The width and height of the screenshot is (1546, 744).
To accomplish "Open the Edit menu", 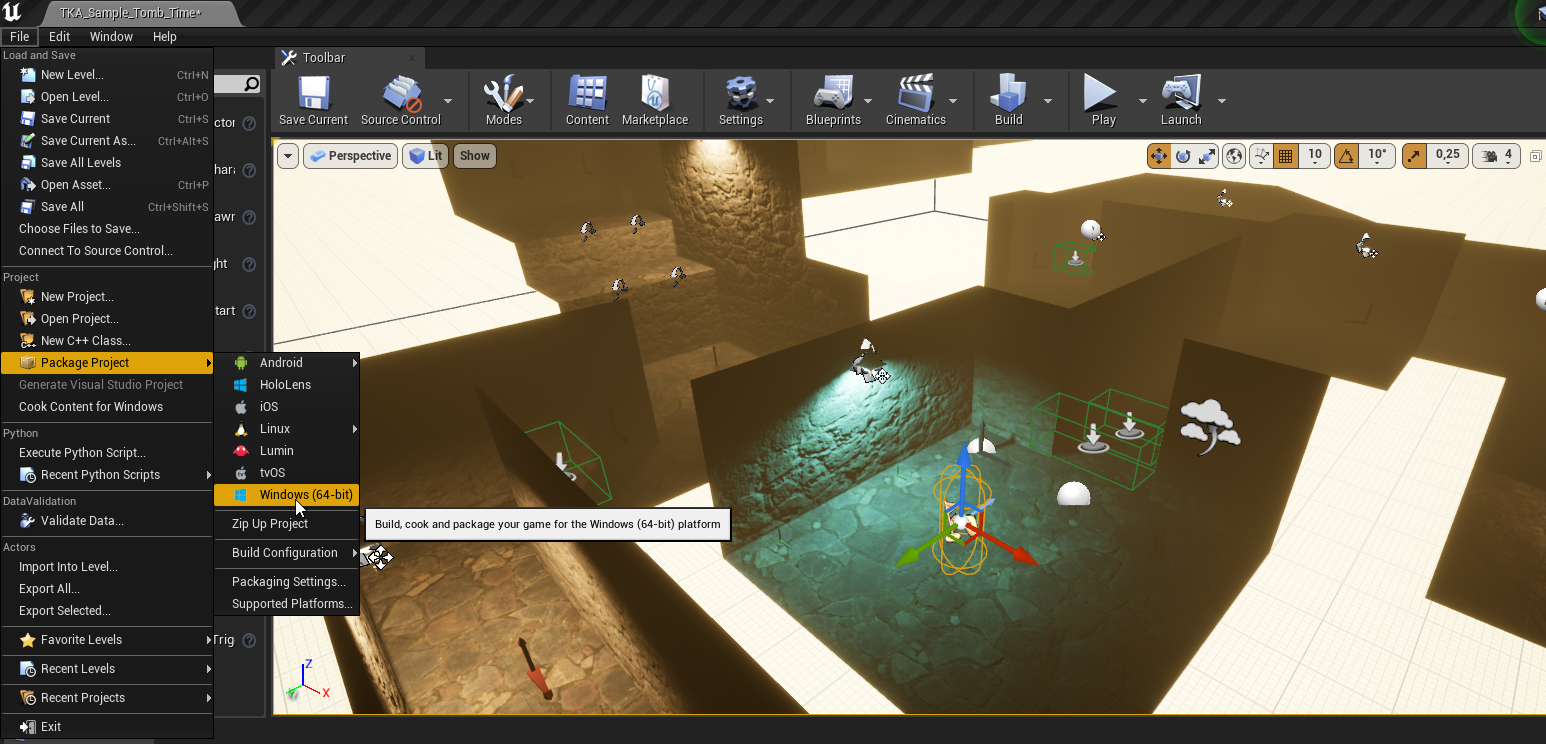I will coord(59,37).
